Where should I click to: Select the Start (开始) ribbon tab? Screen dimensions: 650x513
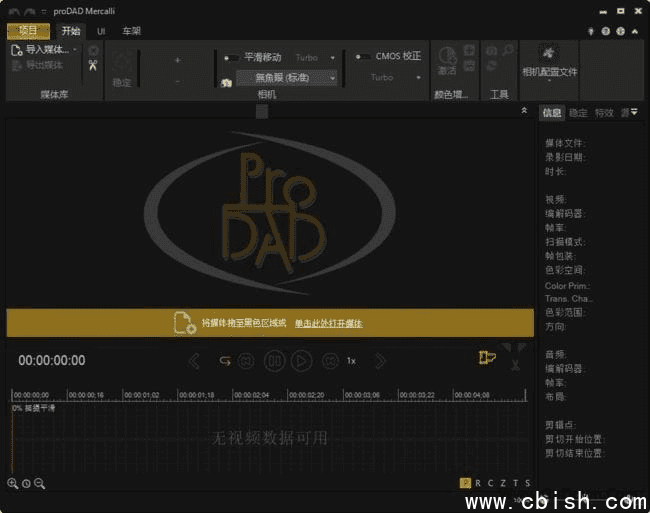click(x=71, y=31)
